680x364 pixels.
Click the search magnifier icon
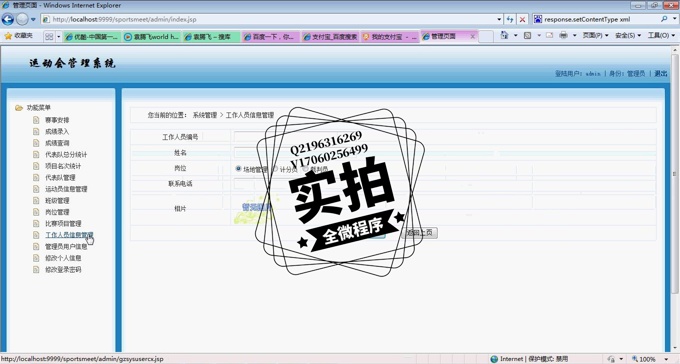pos(664,19)
